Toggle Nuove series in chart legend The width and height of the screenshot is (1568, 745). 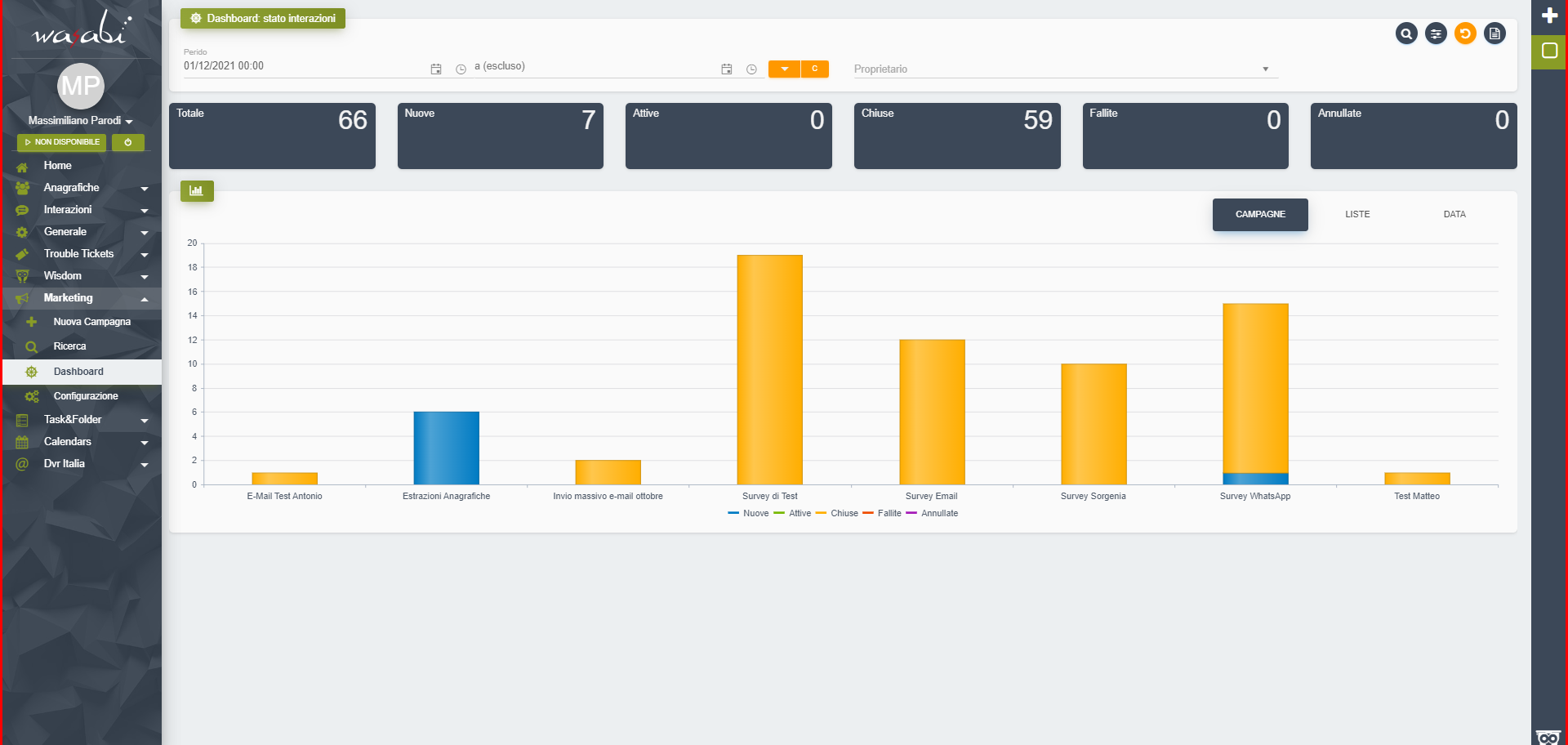pyautogui.click(x=748, y=514)
